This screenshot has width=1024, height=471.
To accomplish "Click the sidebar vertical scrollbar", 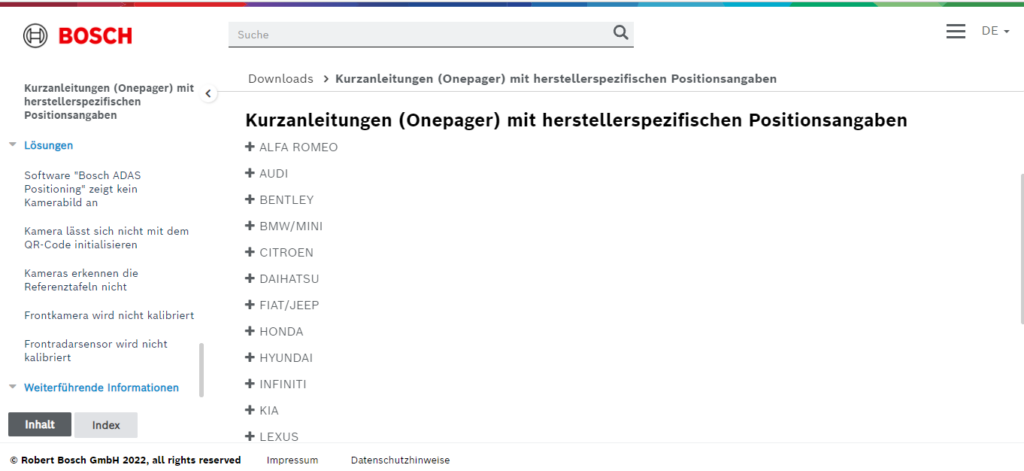I will point(201,370).
